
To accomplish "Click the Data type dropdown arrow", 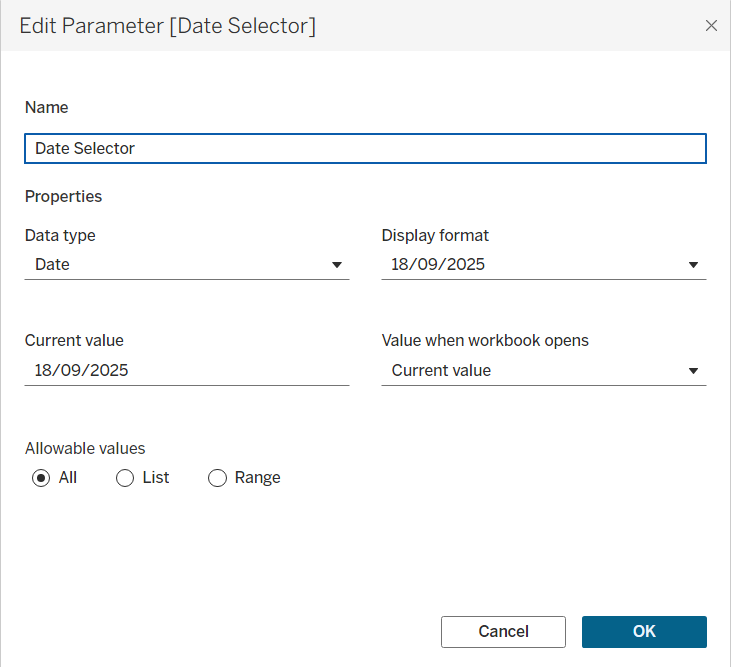I will 336,265.
